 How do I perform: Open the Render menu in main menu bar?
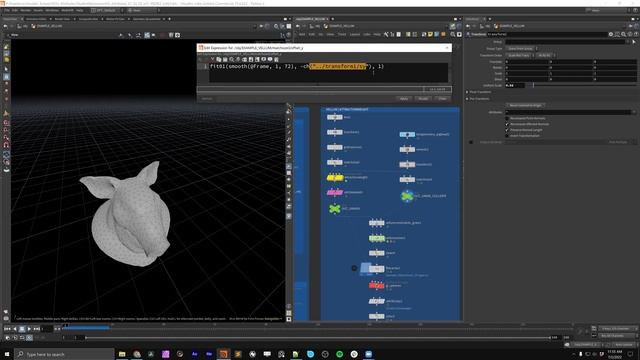point(25,10)
